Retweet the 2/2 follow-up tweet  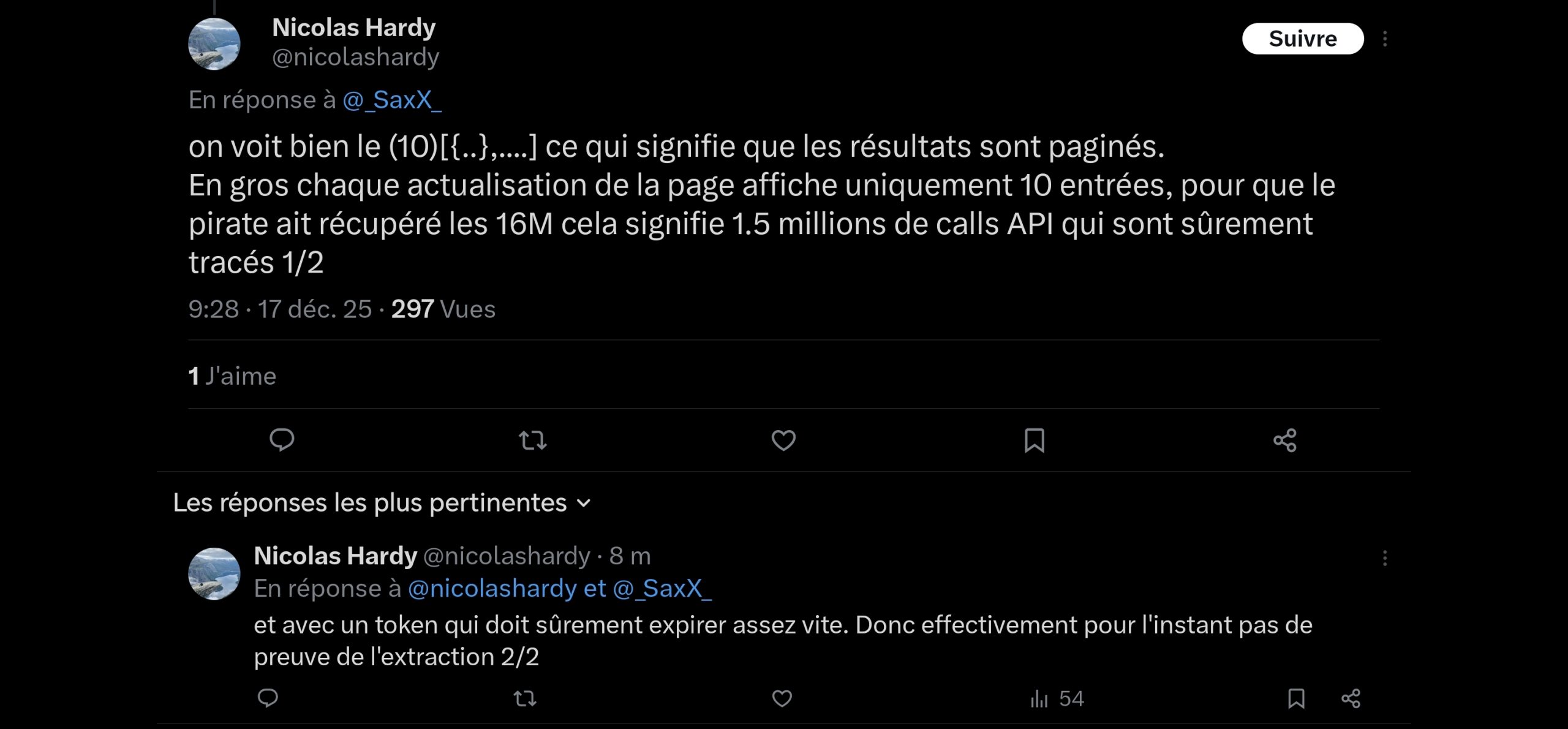click(x=525, y=698)
